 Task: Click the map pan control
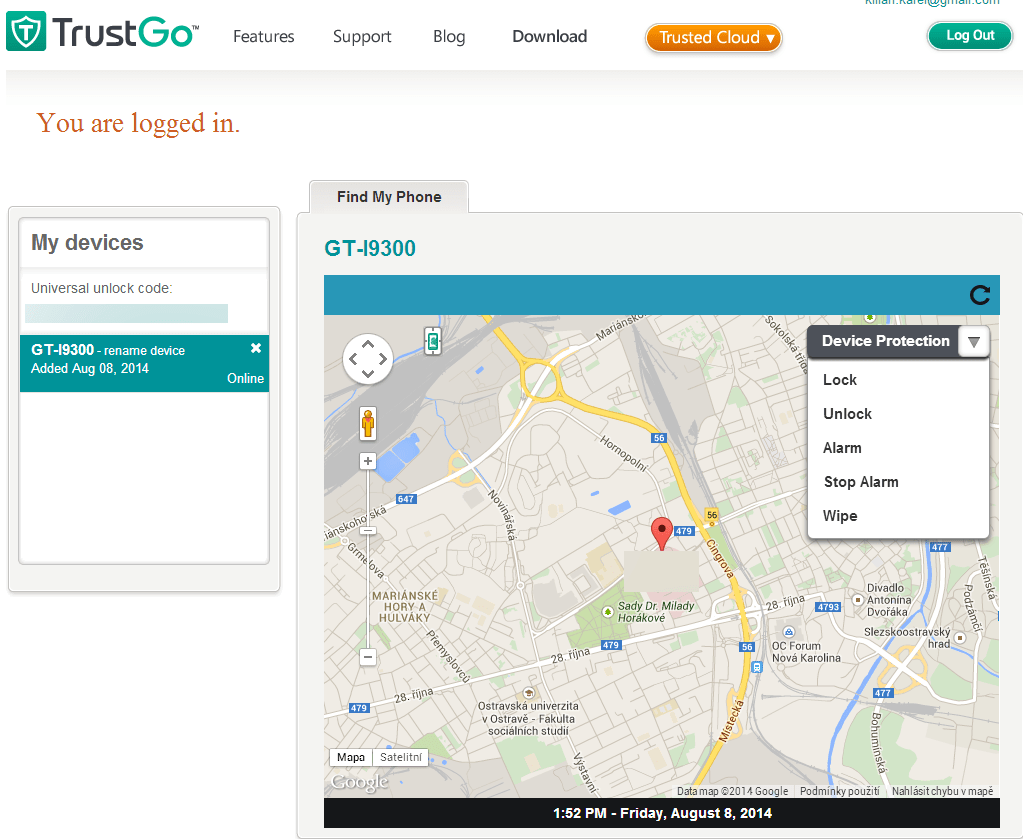point(368,359)
